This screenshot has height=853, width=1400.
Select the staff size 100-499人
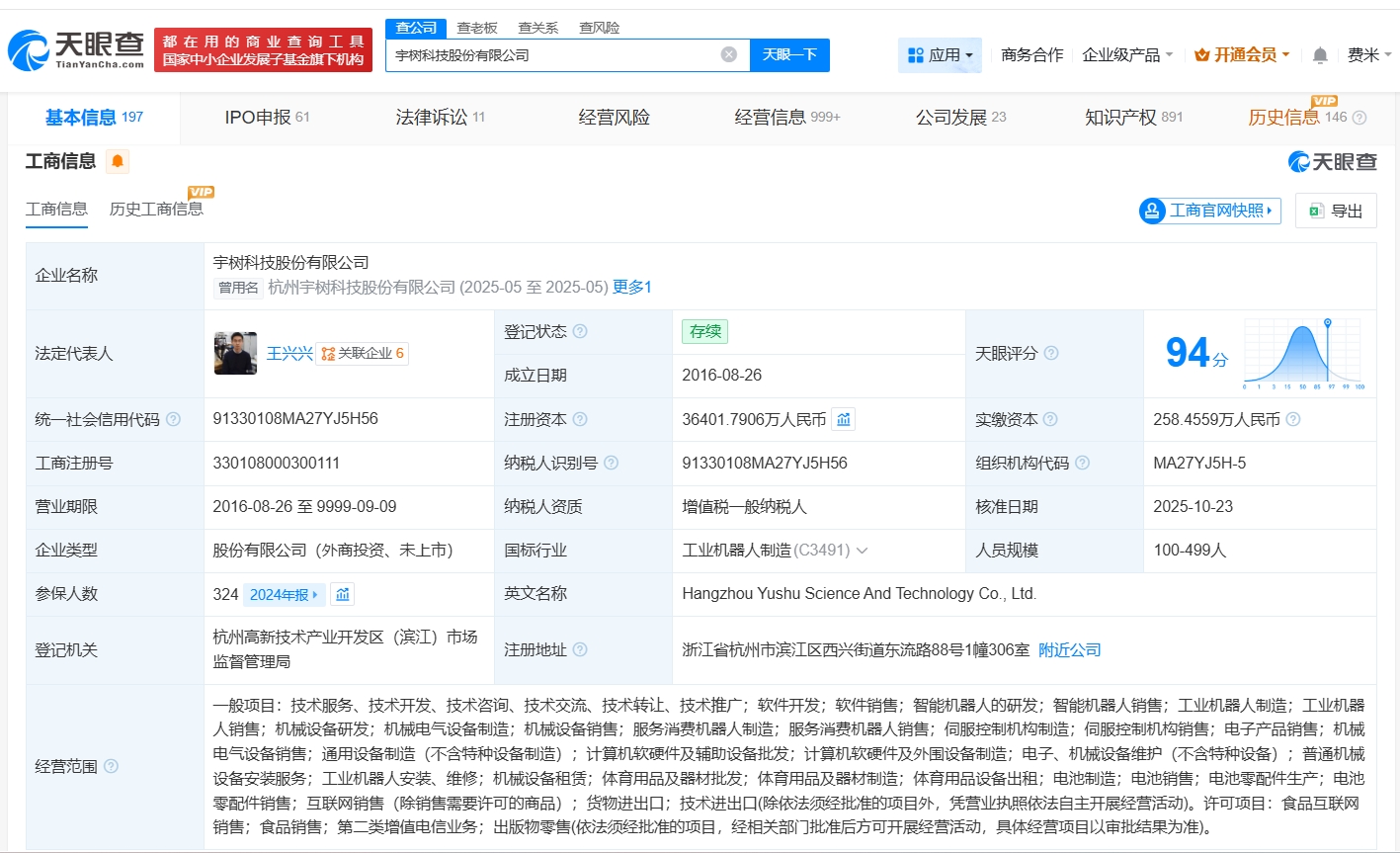point(1190,551)
